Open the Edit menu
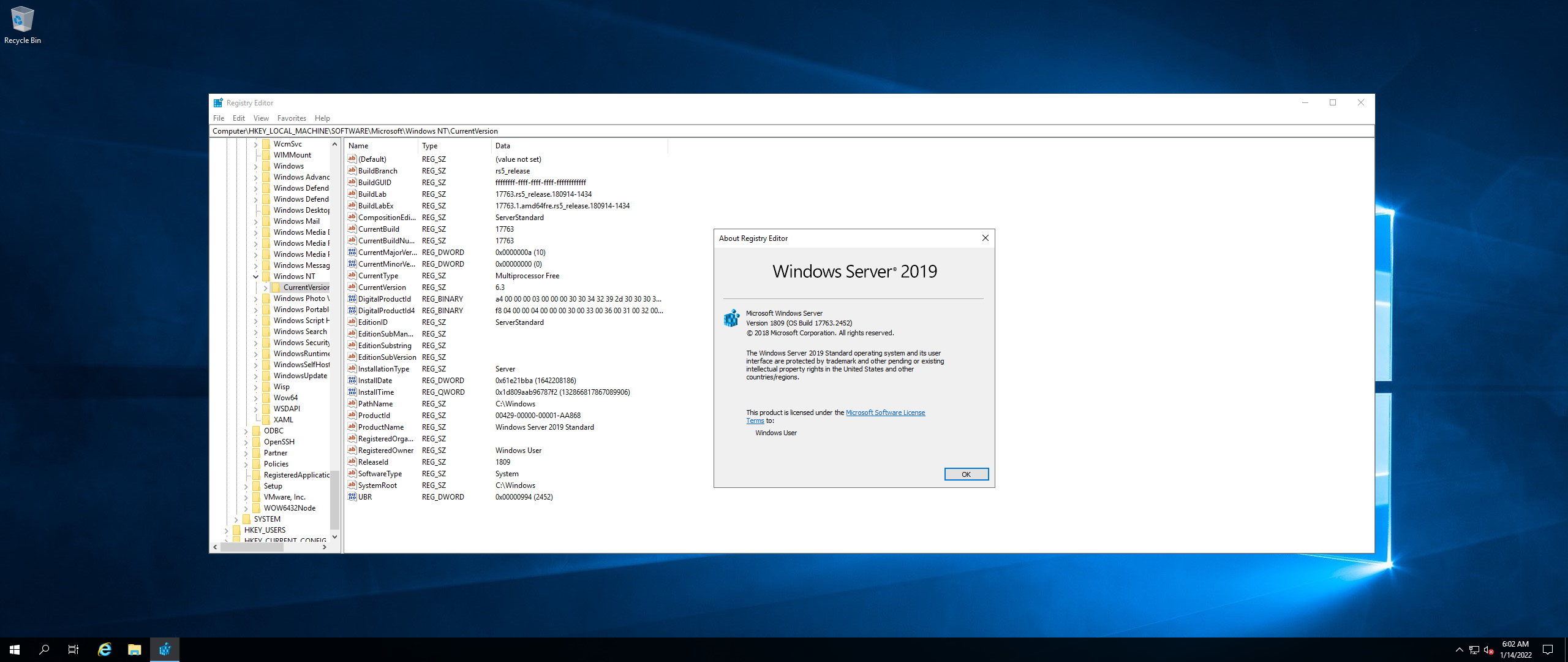This screenshot has height=662, width=1568. tap(239, 118)
